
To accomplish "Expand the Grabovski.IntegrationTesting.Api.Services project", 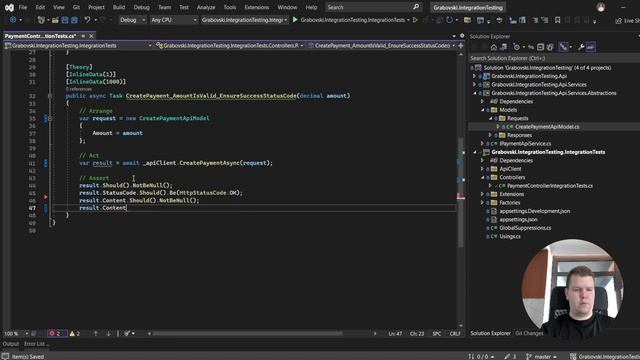I will coord(475,85).
